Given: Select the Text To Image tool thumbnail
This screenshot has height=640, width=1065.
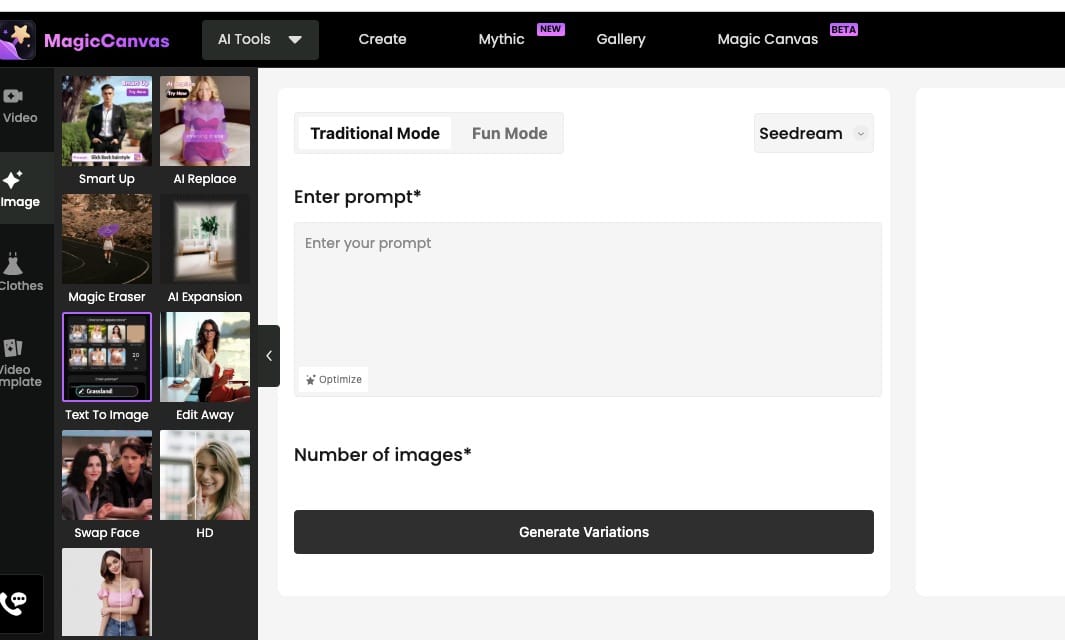Looking at the screenshot, I should tap(107, 357).
